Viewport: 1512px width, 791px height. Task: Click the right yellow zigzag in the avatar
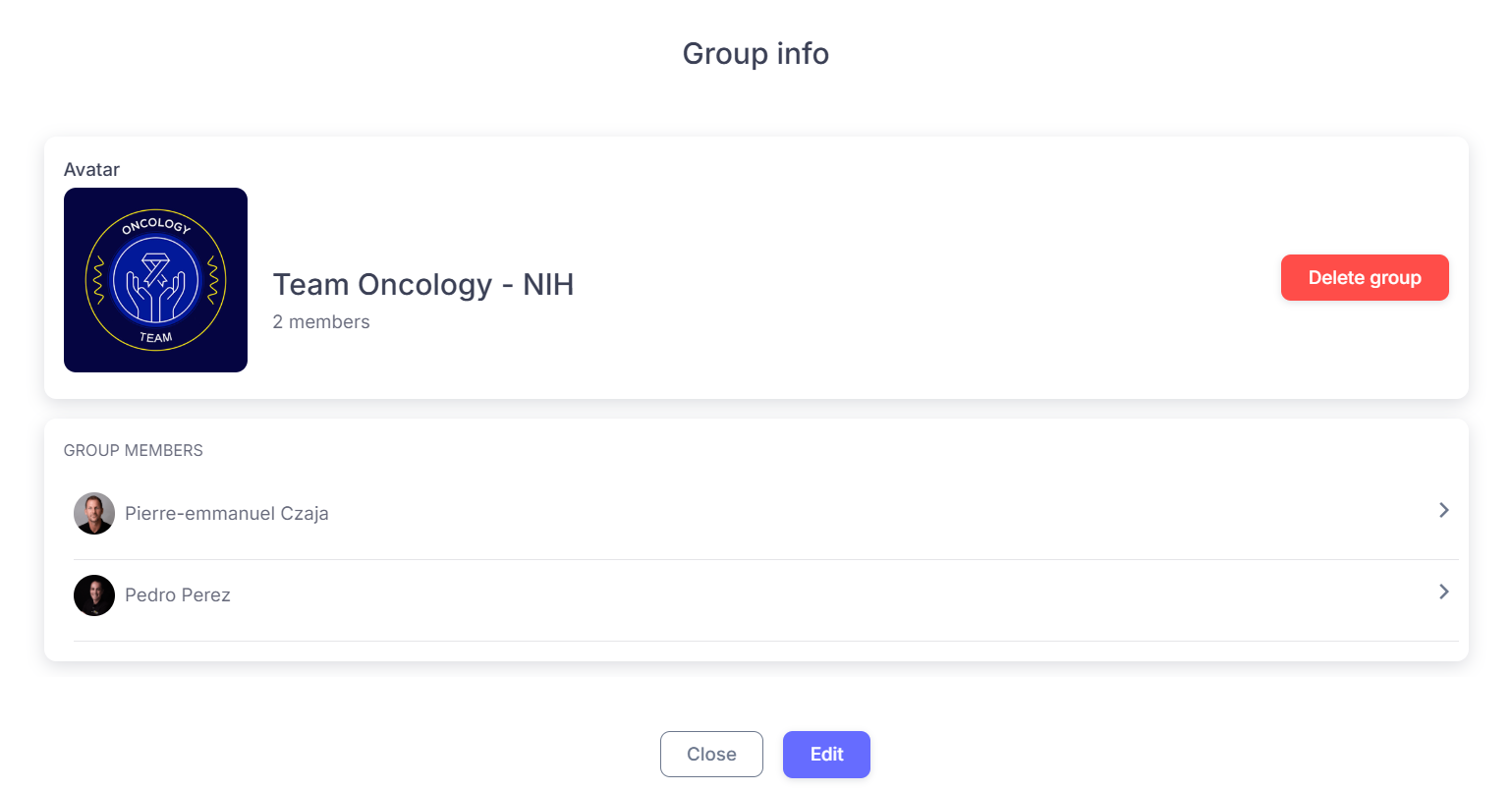pos(213,280)
